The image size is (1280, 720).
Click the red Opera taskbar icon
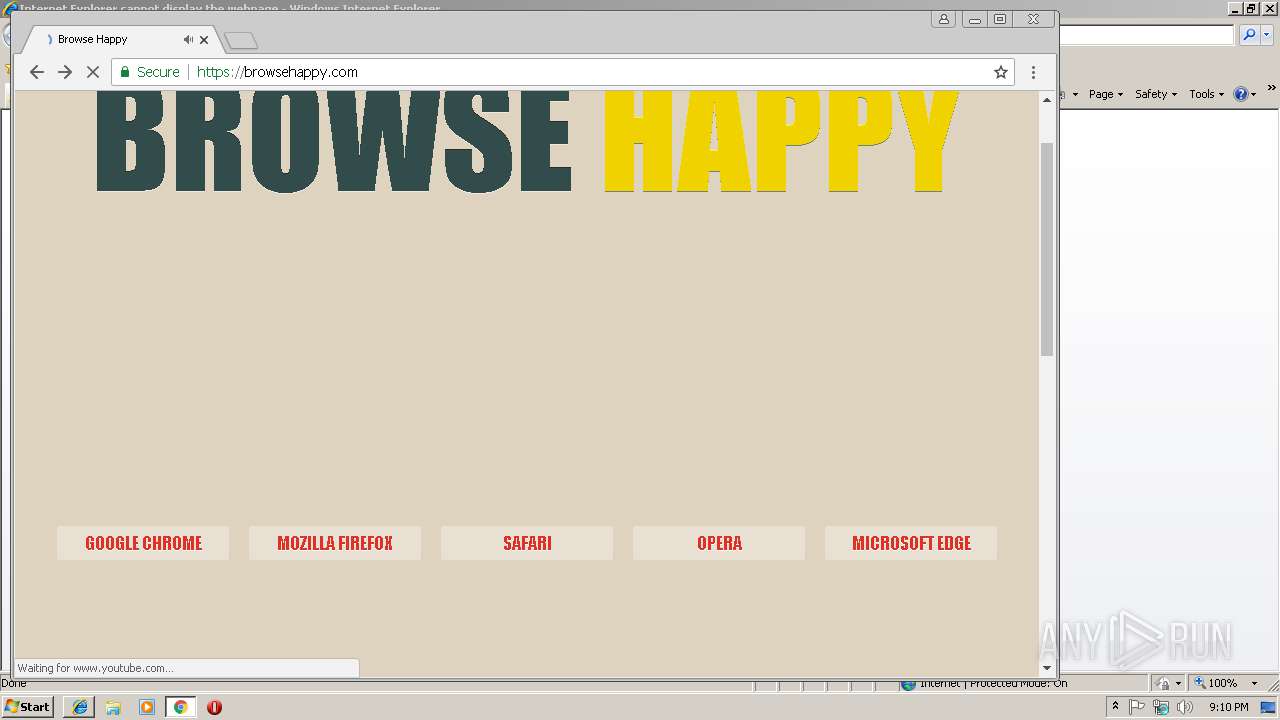pyautogui.click(x=214, y=707)
